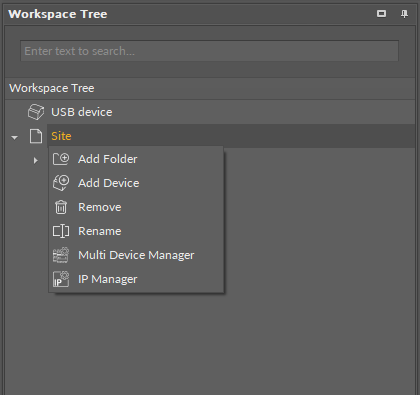Open IP Manager from context menu
This screenshot has width=420, height=395.
136,279
